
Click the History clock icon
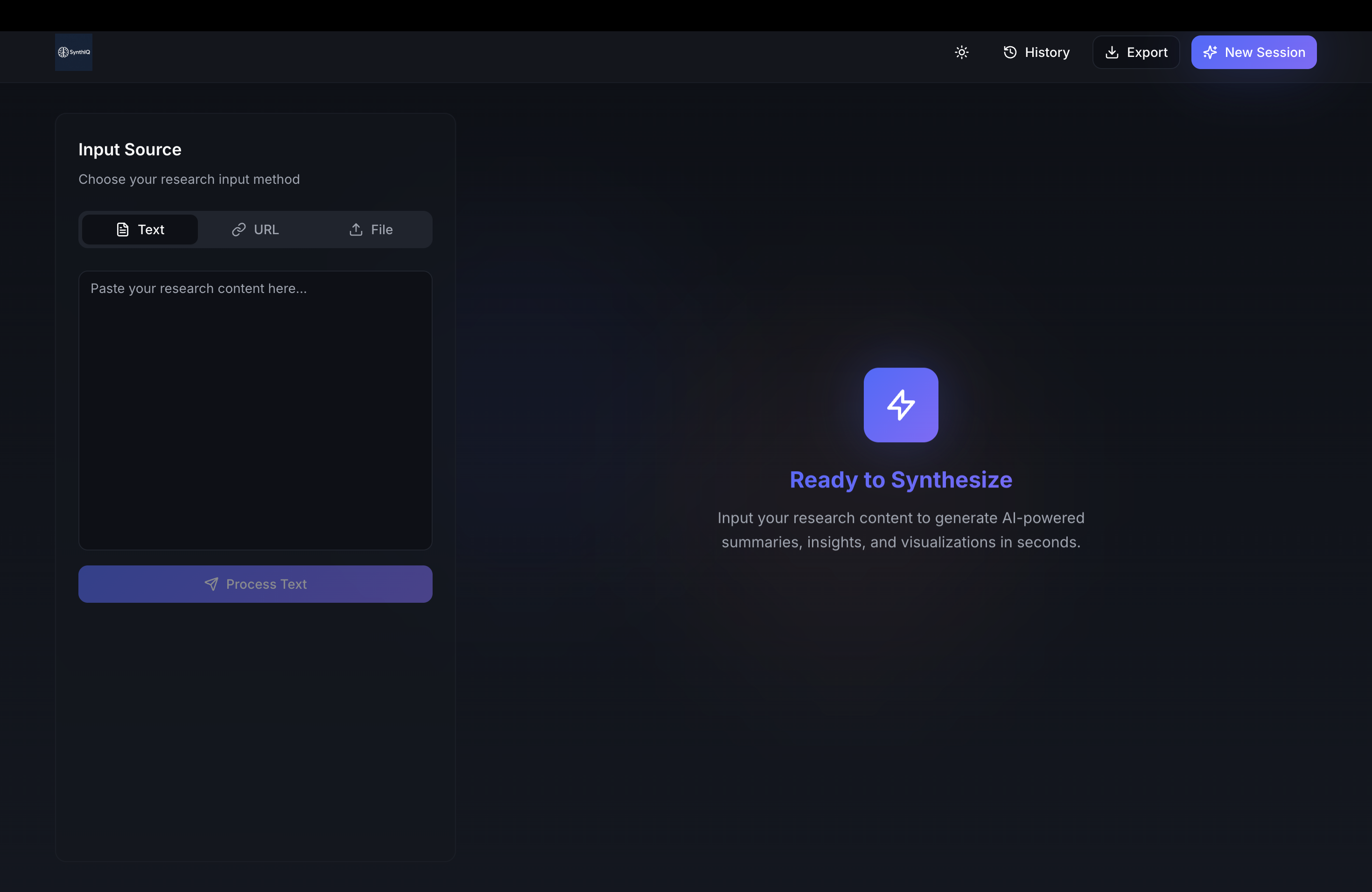(1010, 52)
